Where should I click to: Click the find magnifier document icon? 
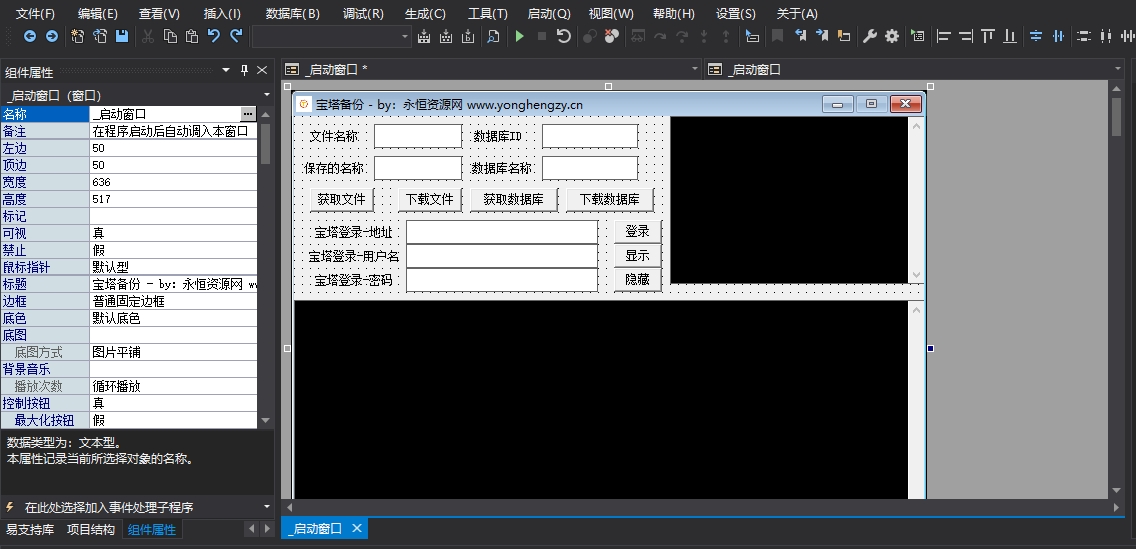(493, 36)
